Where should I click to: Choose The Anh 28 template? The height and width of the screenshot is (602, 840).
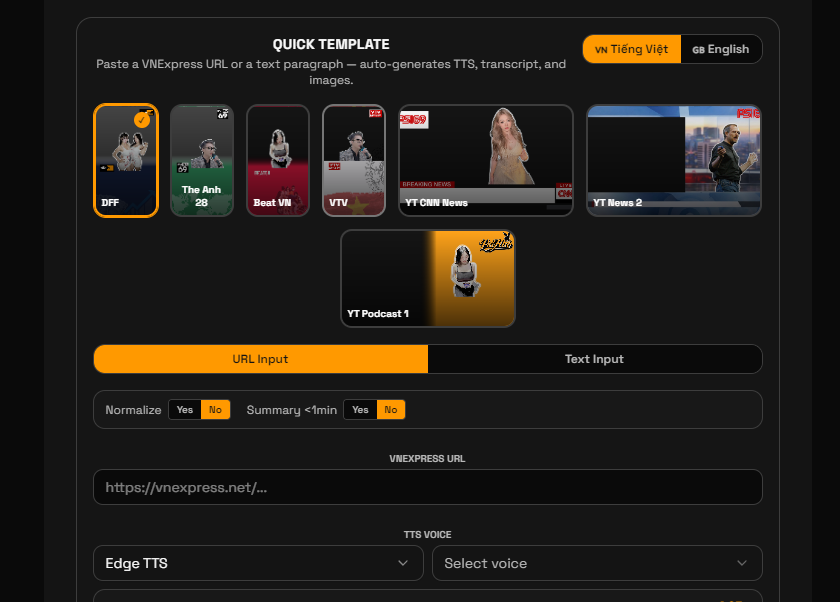click(202, 161)
